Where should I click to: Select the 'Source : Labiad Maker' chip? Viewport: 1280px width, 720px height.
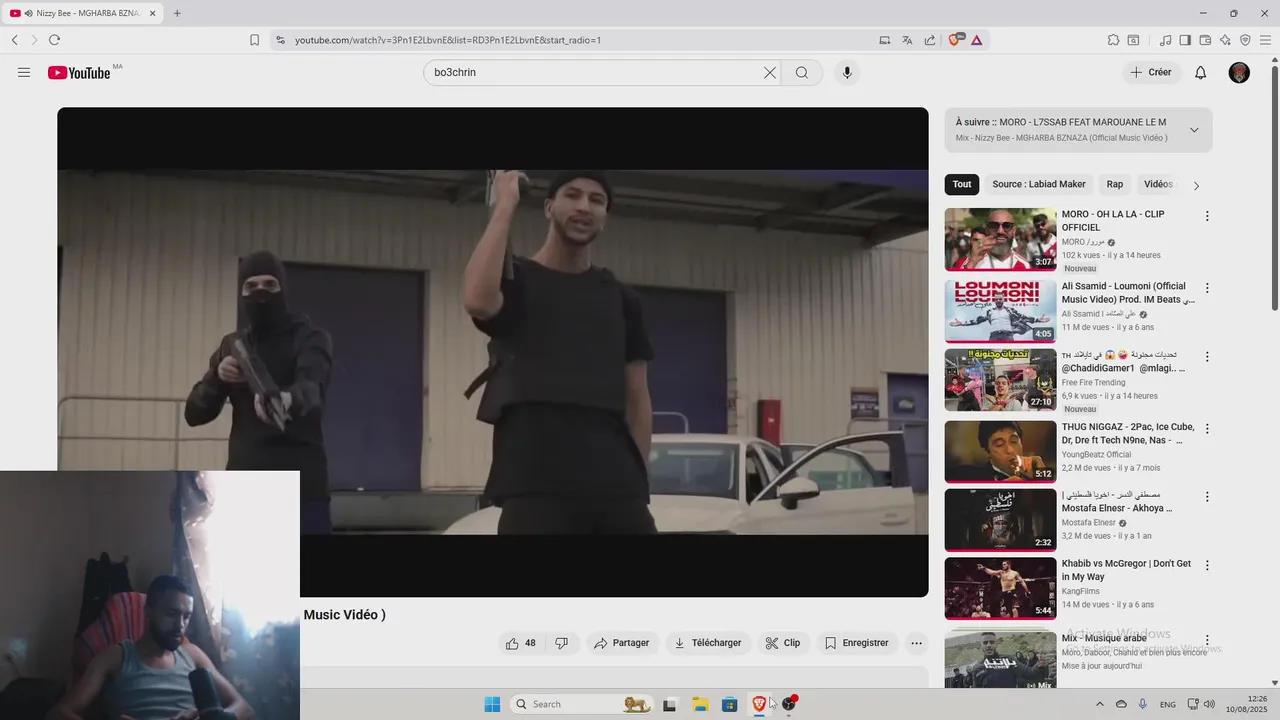[x=1039, y=184]
